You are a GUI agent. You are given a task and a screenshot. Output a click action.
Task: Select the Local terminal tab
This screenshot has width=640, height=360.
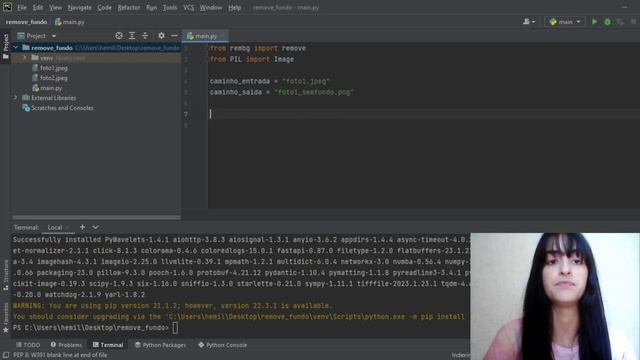pos(55,227)
